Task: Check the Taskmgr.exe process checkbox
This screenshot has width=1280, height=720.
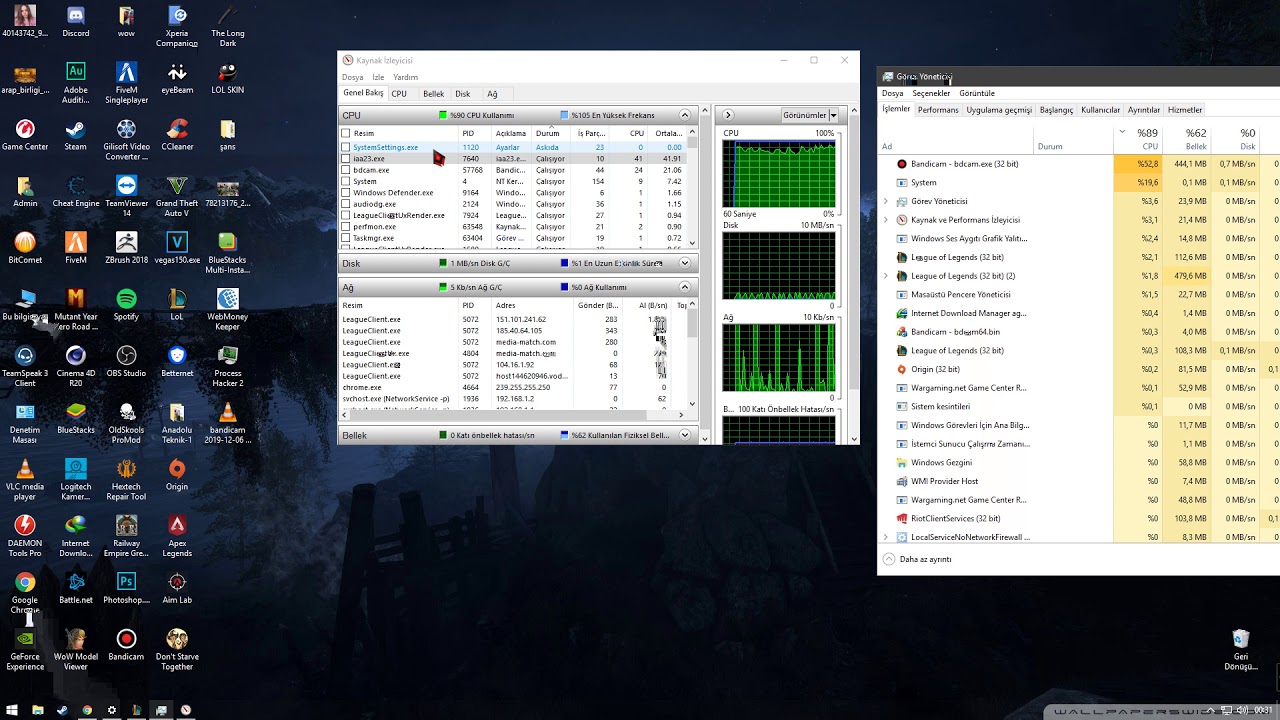Action: pos(346,238)
